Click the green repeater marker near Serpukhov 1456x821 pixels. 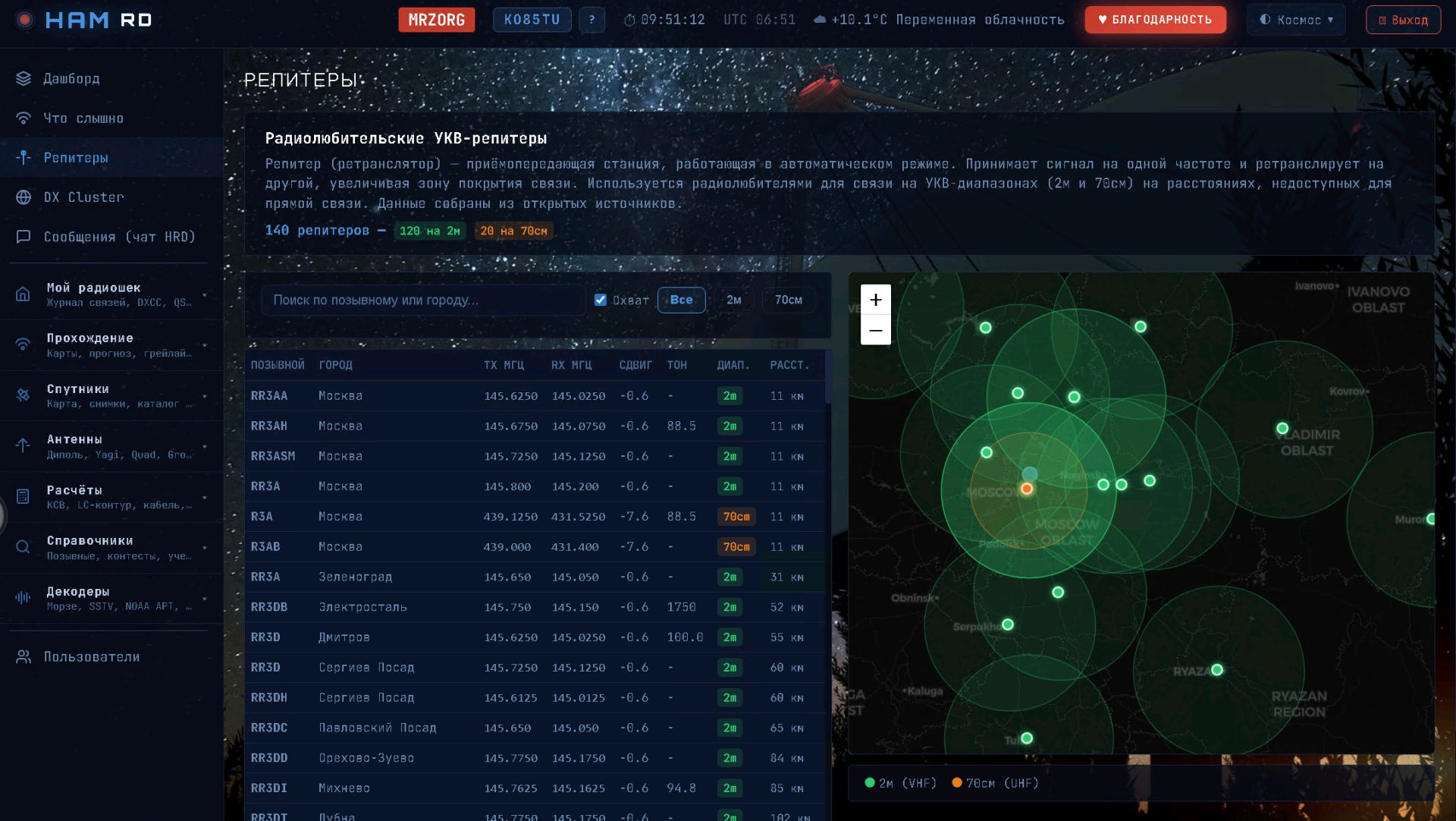[1008, 624]
